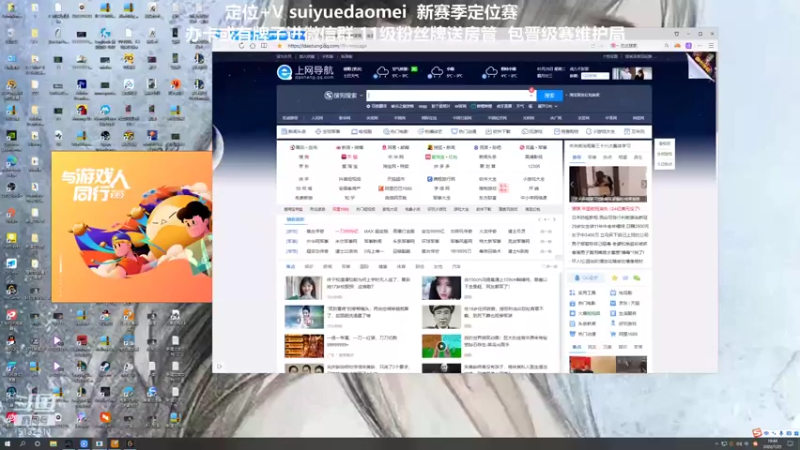Click the 上网导航 site logo

[305, 72]
